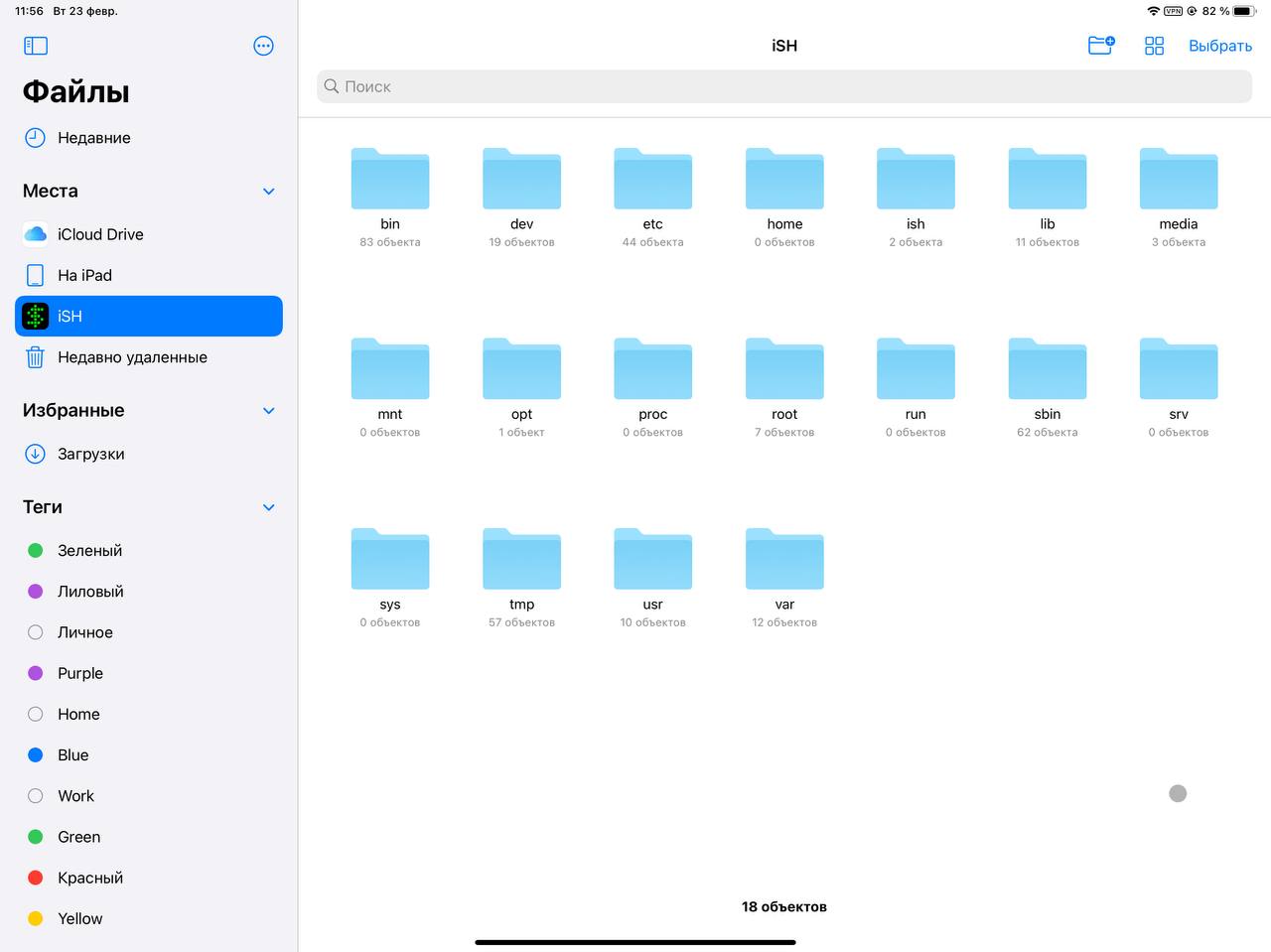Viewport: 1271px width, 952px height.
Task: Open iCloud Drive location
Action: pyautogui.click(x=149, y=234)
